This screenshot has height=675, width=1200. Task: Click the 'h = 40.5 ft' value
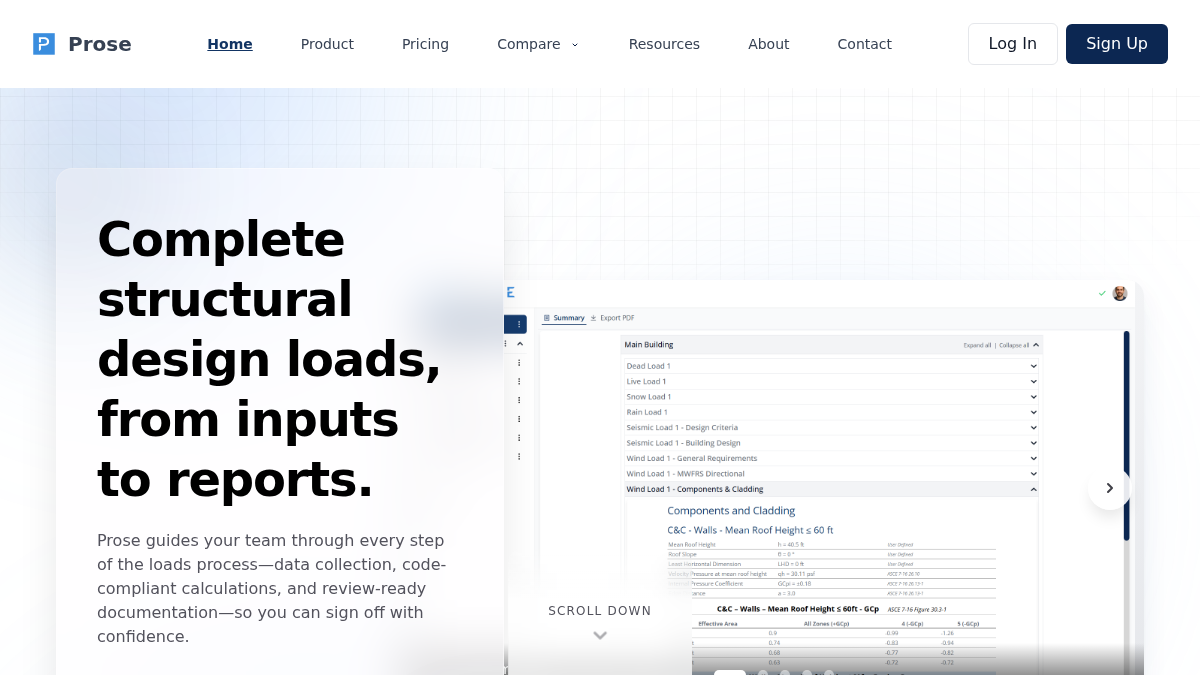point(791,545)
